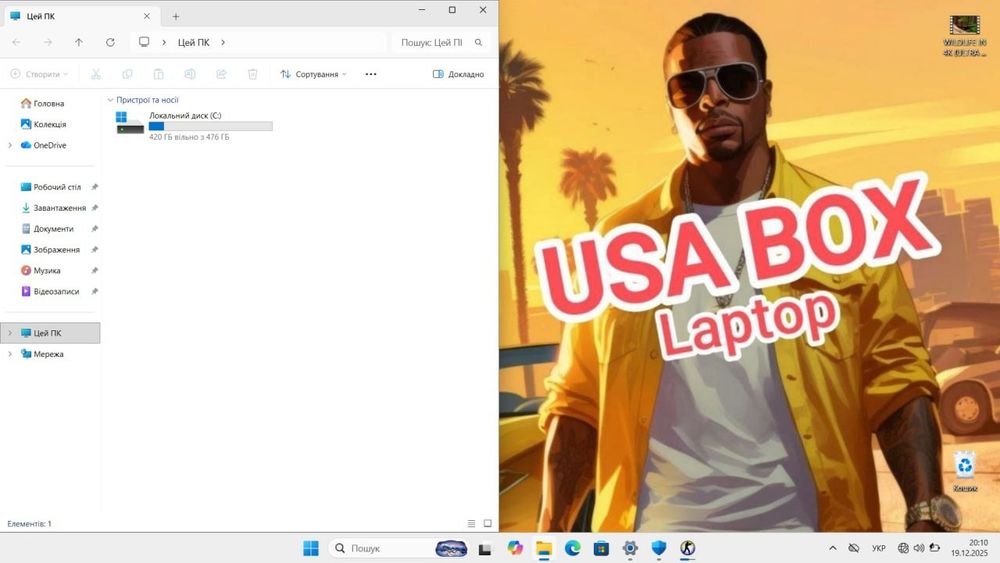Screen dimensions: 1000x563
Task: Open the Сортування (Sort) dropdown
Action: point(314,74)
